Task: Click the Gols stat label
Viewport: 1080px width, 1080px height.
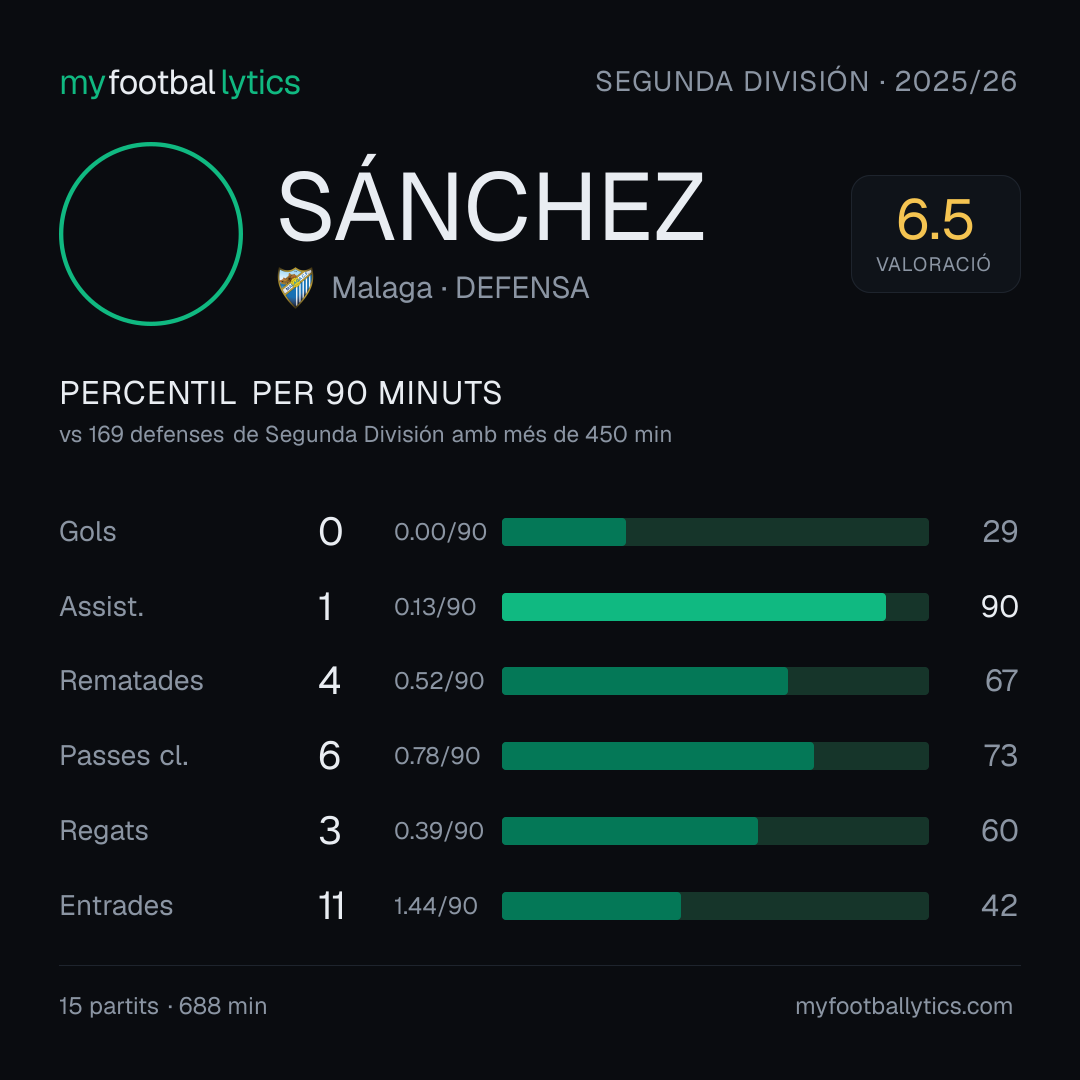Action: pyautogui.click(x=87, y=532)
